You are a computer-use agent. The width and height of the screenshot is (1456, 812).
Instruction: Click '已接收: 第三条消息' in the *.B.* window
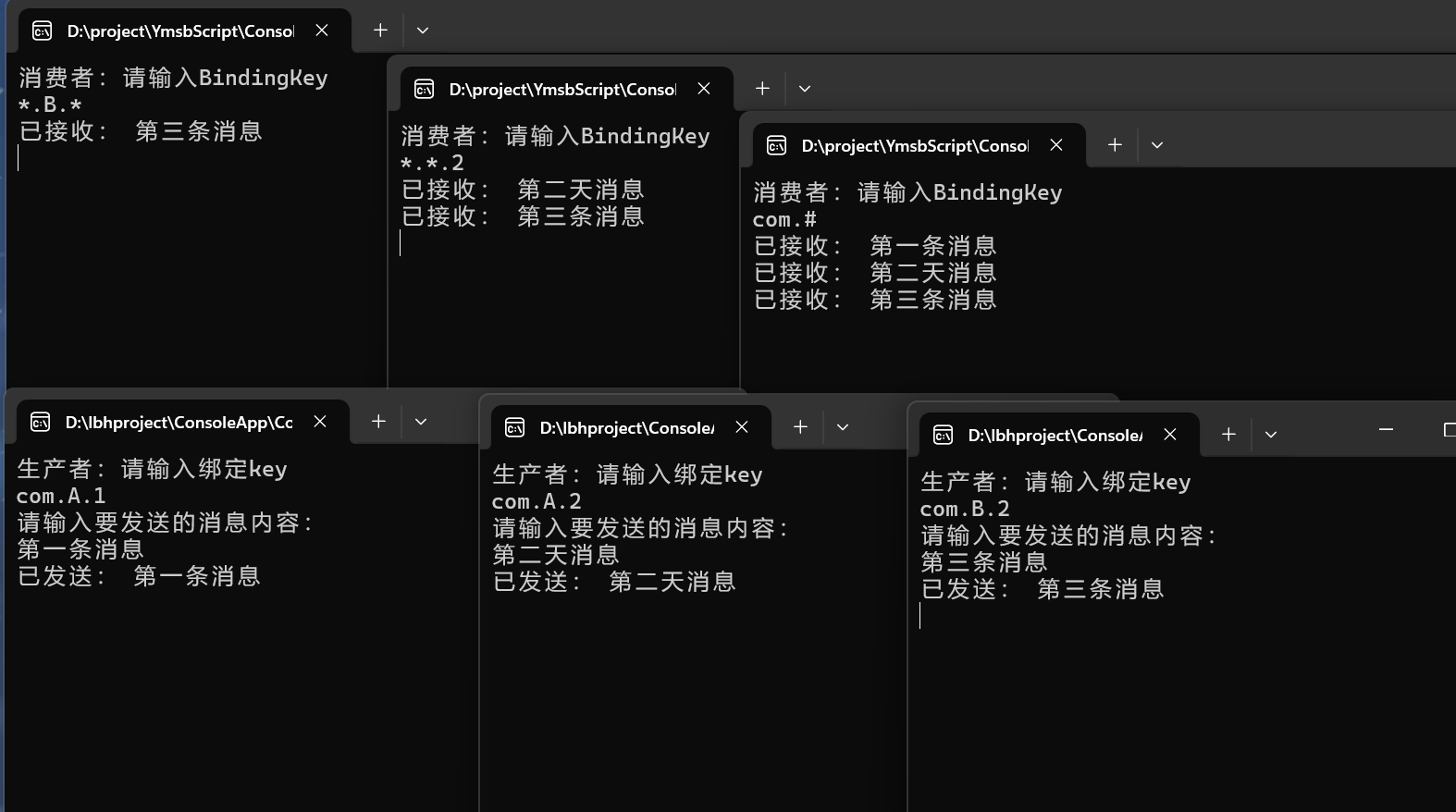[141, 131]
